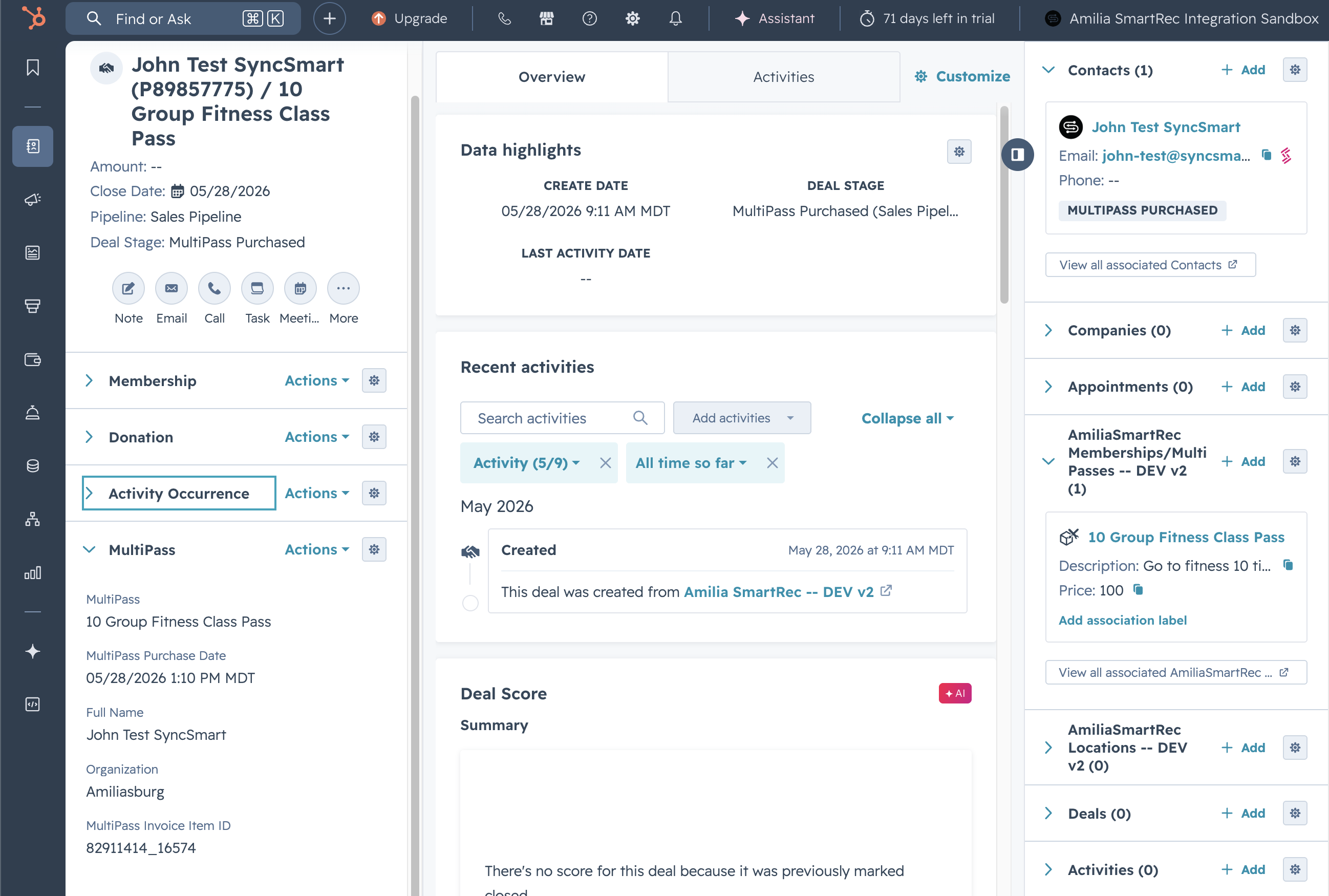Click the Search activities input field
The width and height of the screenshot is (1329, 896).
click(x=562, y=418)
